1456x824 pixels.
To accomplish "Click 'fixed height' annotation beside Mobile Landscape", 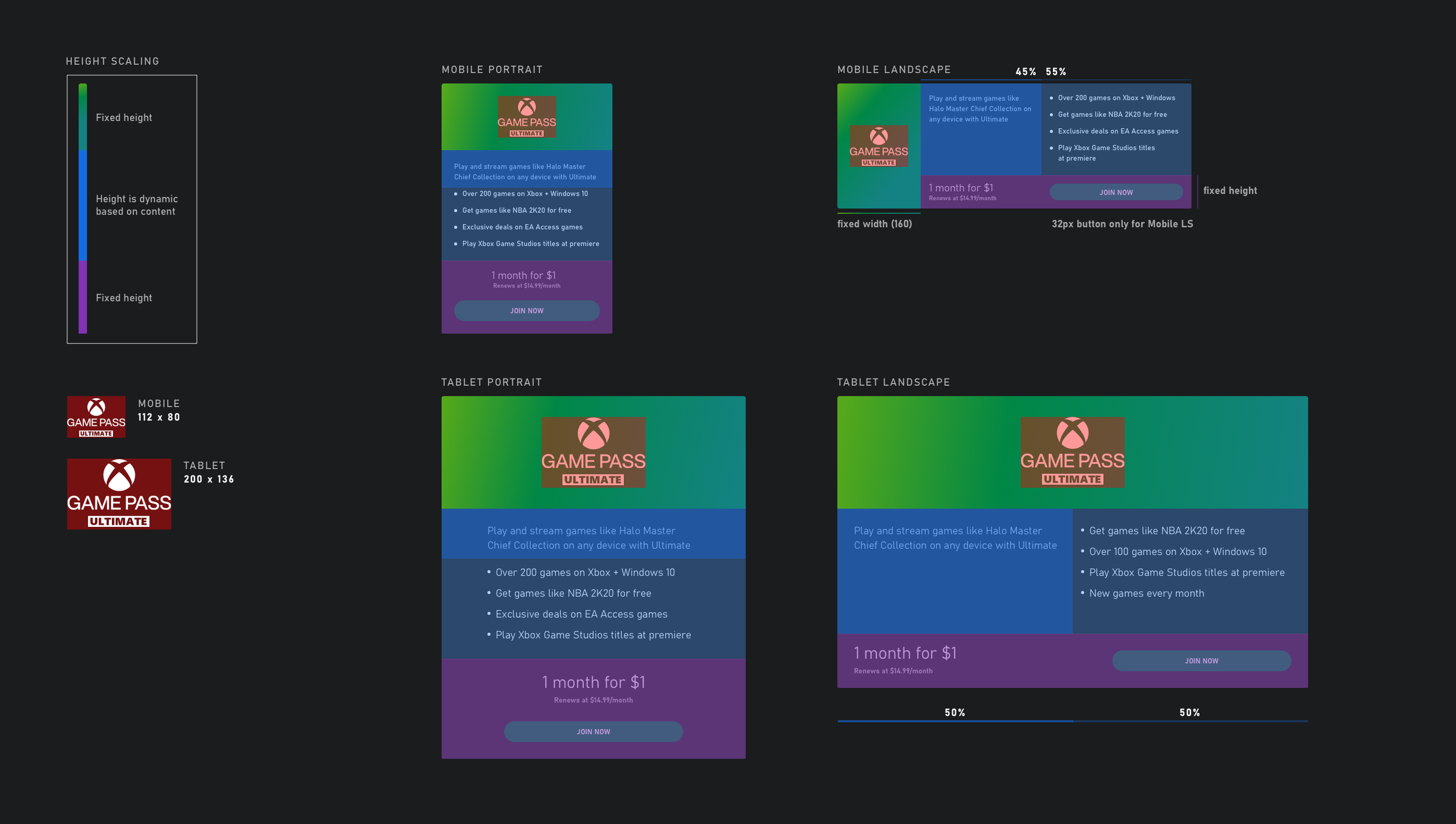I will click(1229, 191).
